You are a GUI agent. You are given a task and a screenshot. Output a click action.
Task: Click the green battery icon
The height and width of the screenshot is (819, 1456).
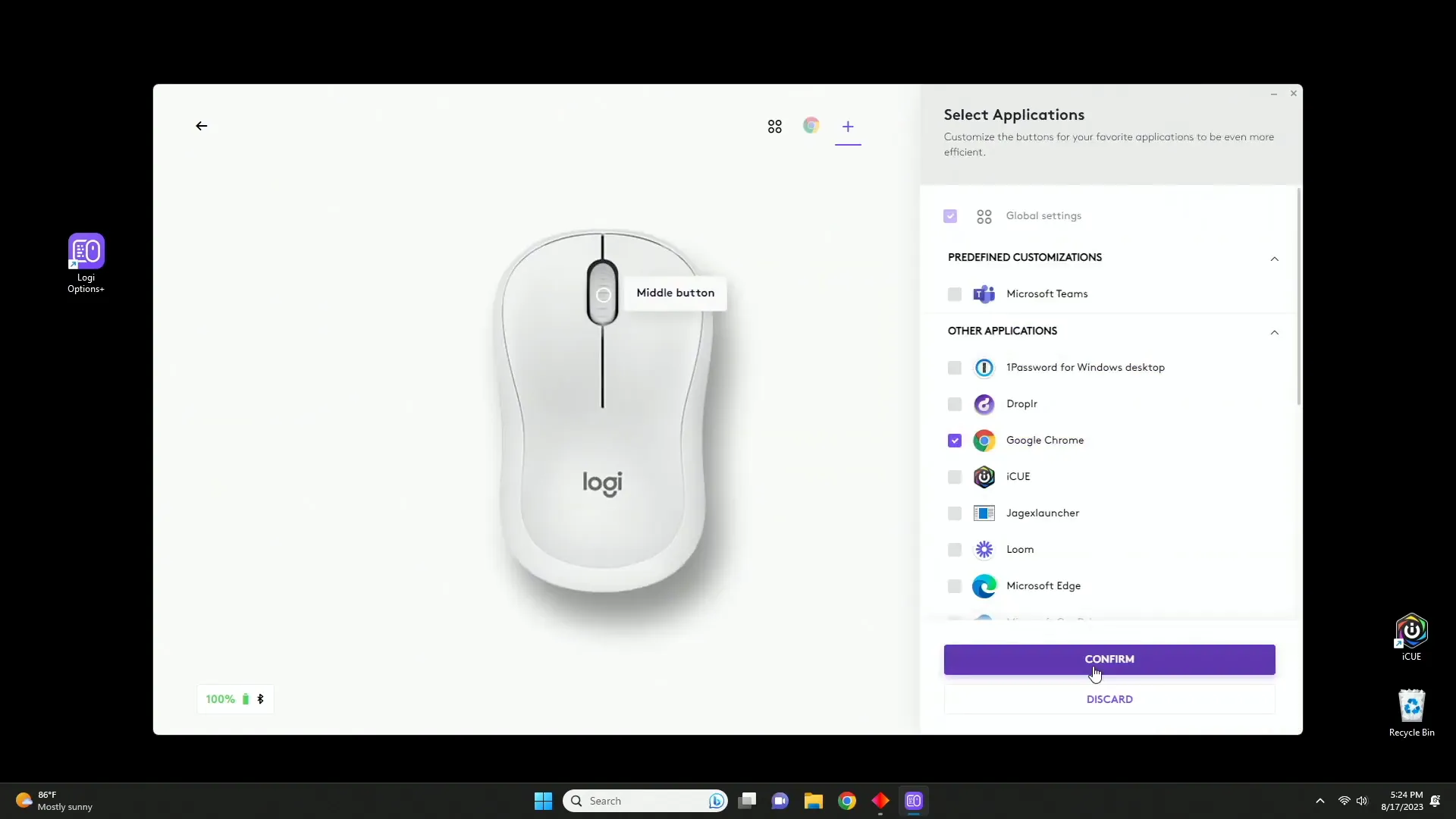tap(245, 699)
